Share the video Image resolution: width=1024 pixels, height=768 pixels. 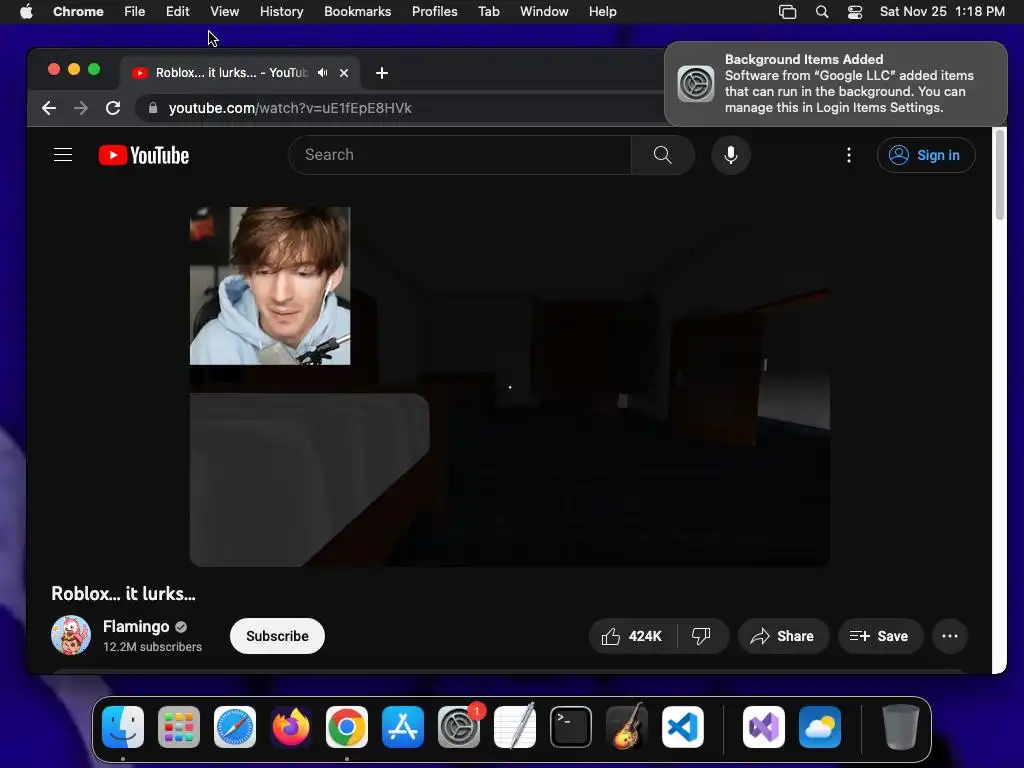tap(783, 636)
